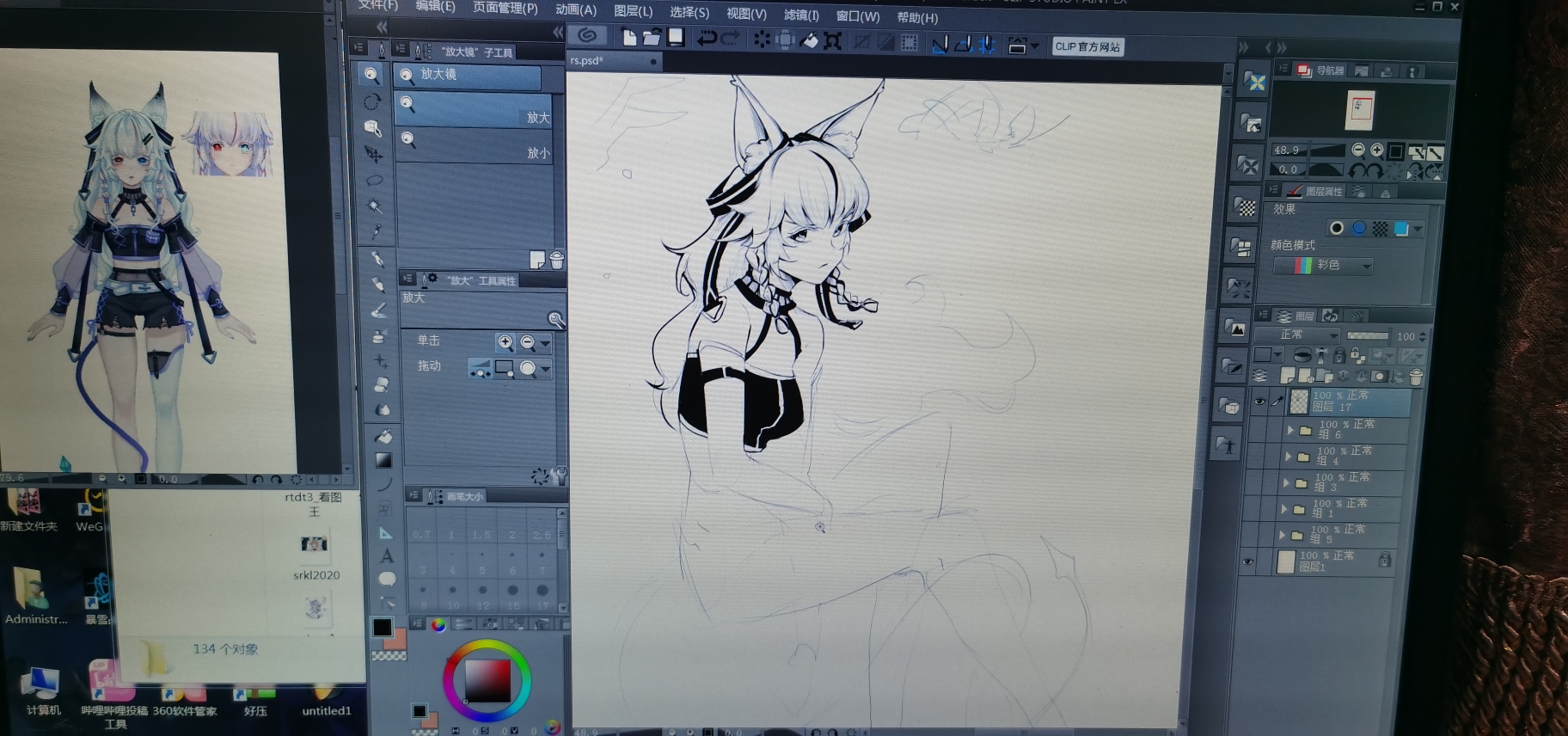Delete the layer with the trash icon
Viewport: 1568px width, 736px height.
1416,377
